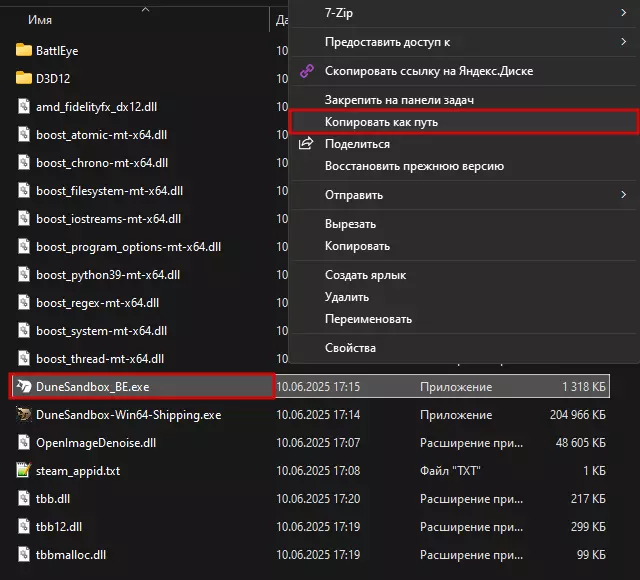
Task: Click the Yandex Disk link icon
Action: (307, 71)
